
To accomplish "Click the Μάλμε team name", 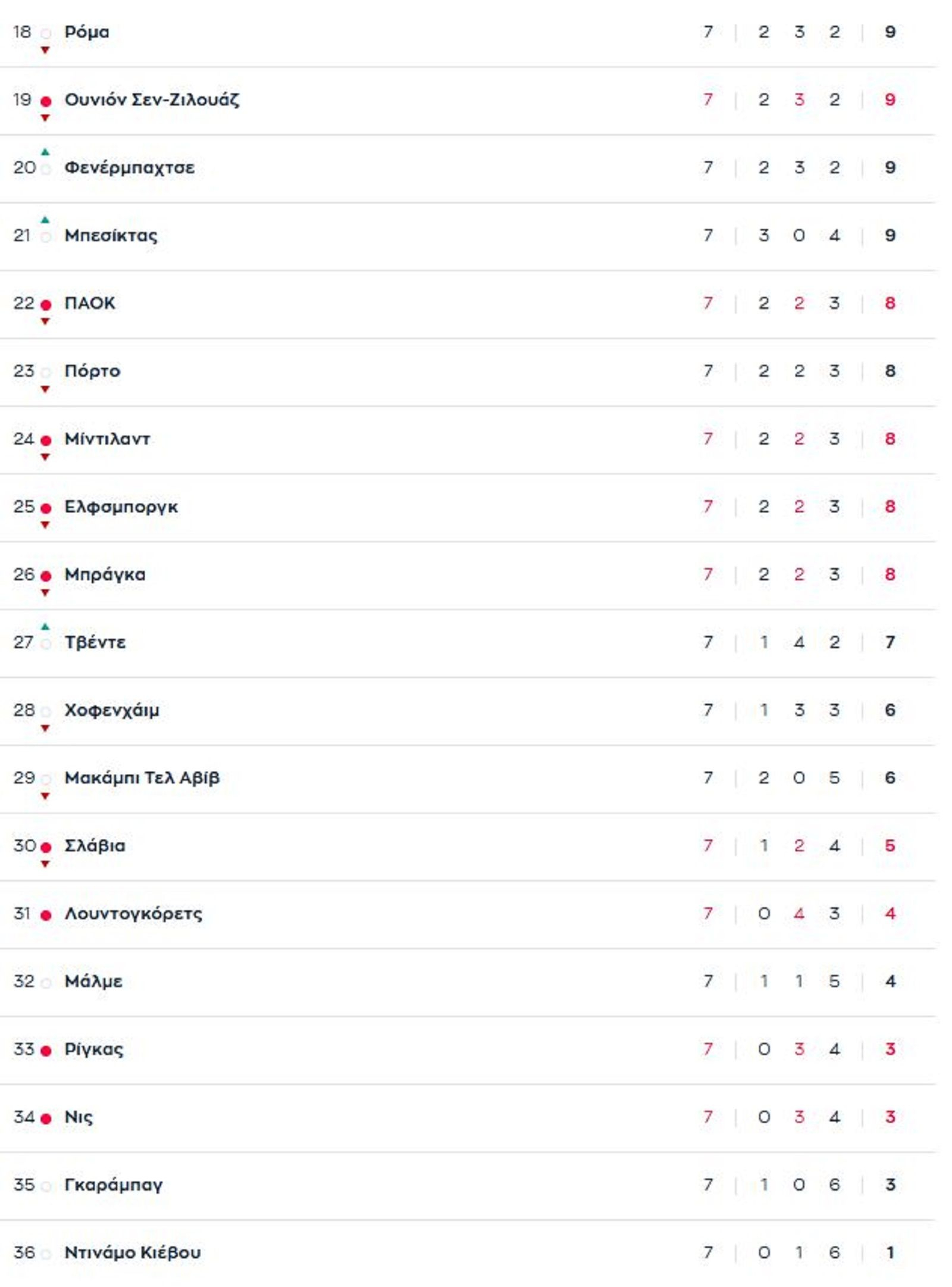I will (x=93, y=982).
